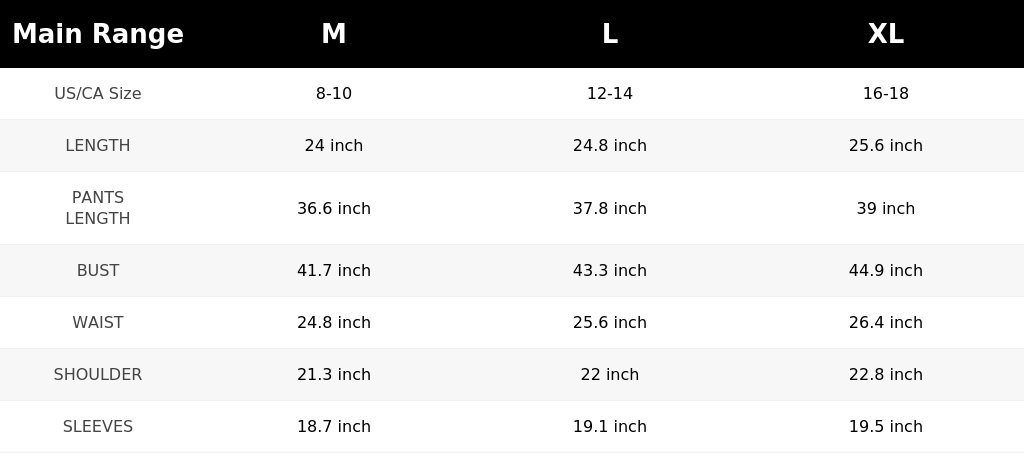
Task: Click the 8-10 US/CA size cell
Action: pyautogui.click(x=334, y=93)
